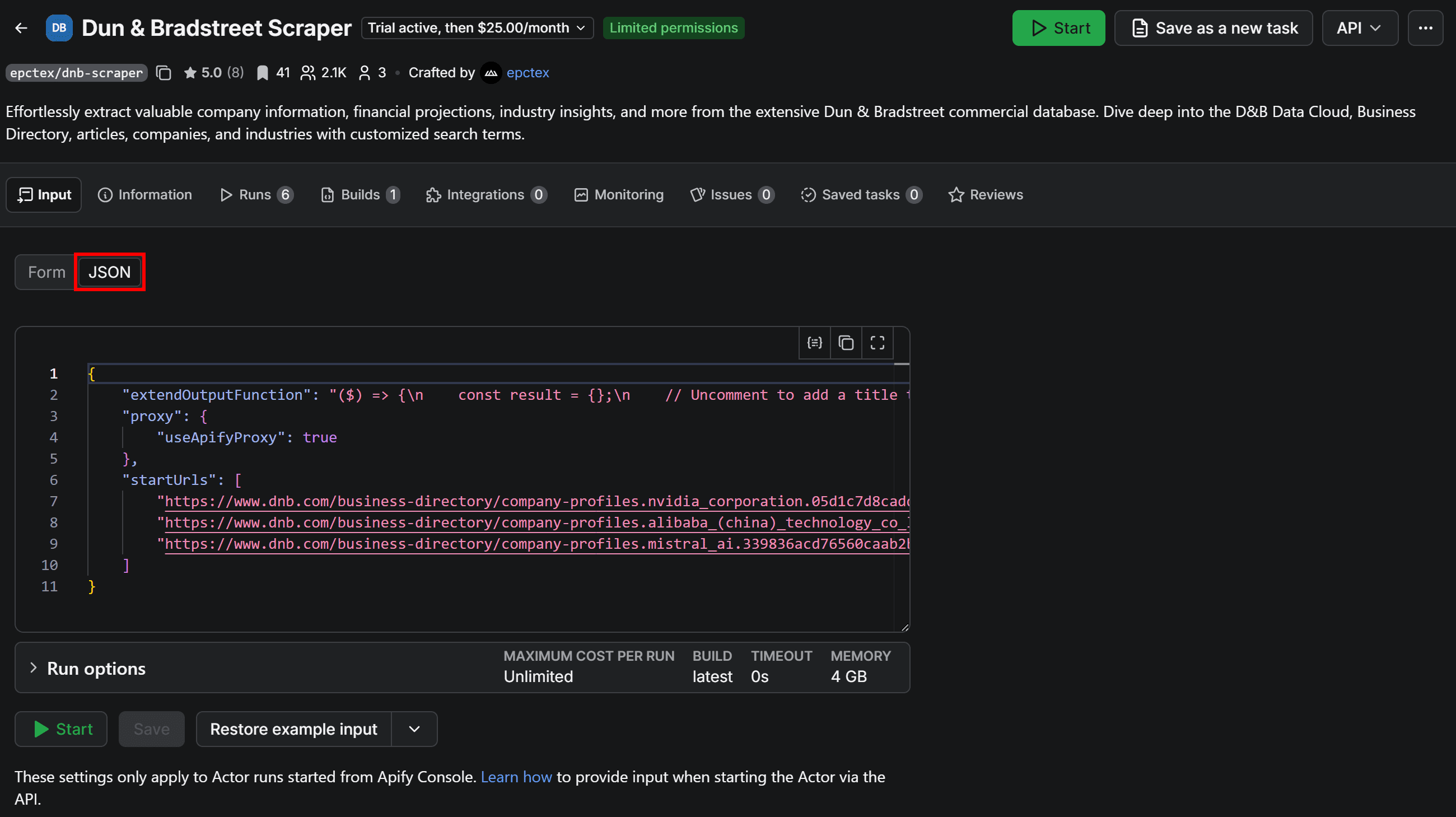Click the bottom Start button below editor

(61, 729)
